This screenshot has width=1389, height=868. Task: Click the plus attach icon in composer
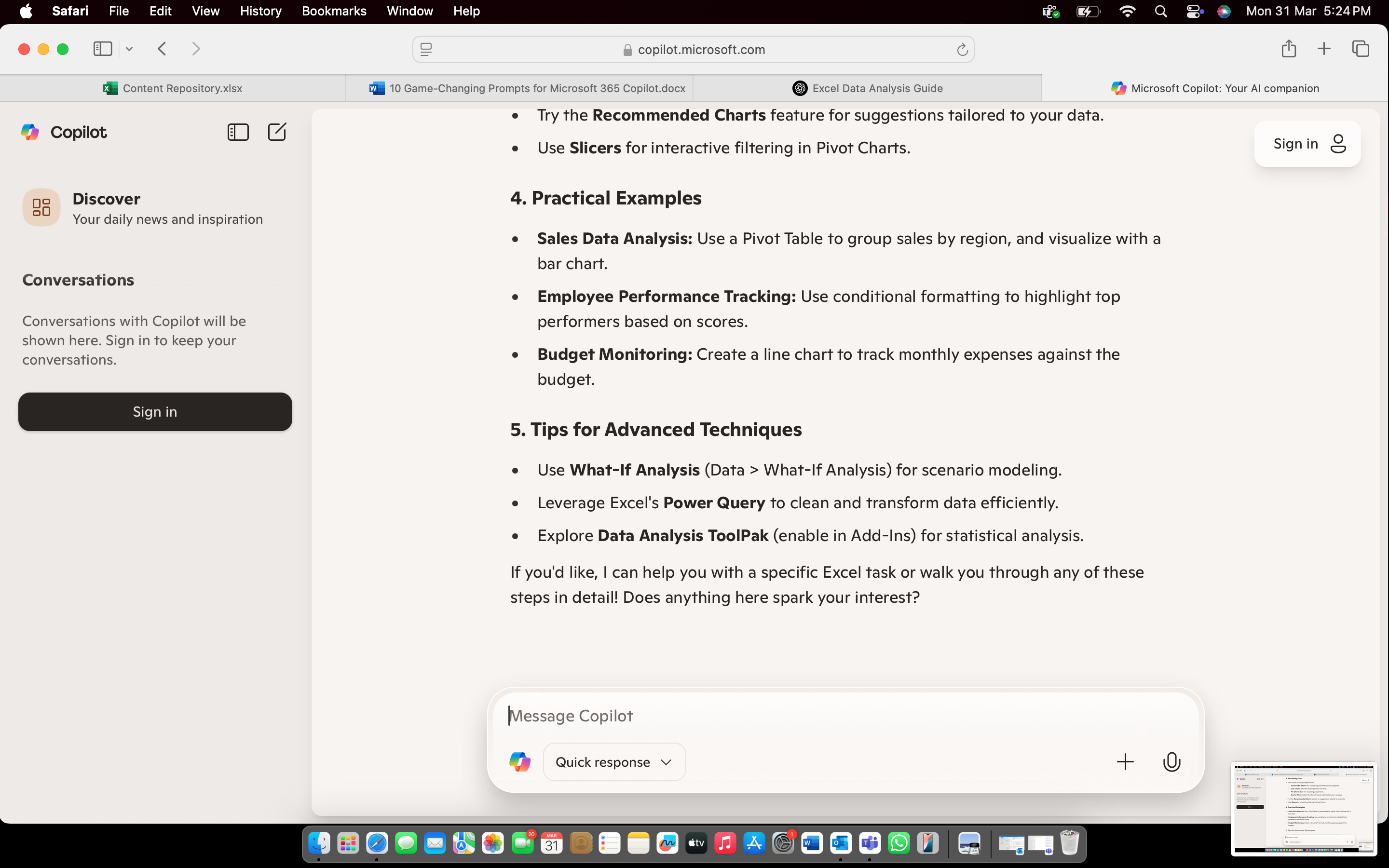coord(1125,762)
